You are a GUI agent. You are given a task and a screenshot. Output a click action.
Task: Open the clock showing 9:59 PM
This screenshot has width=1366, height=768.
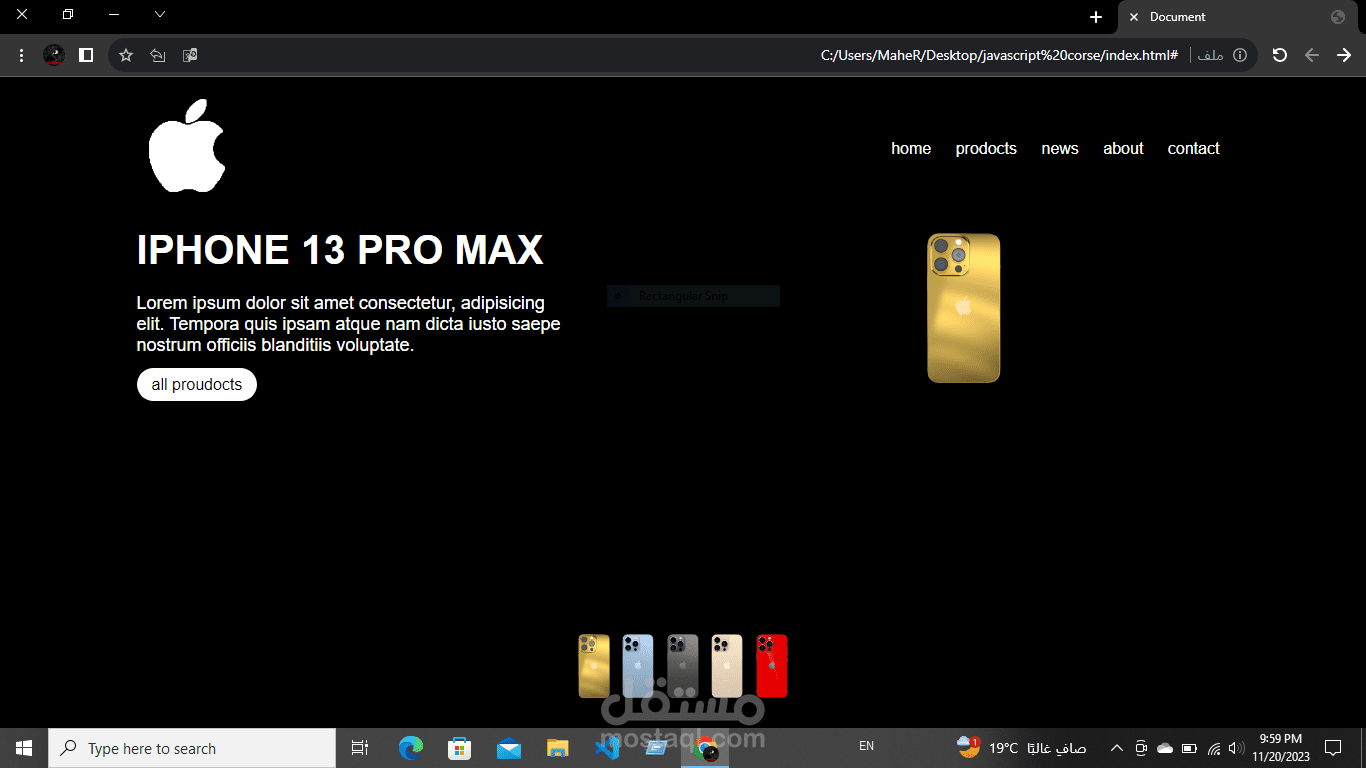1280,748
